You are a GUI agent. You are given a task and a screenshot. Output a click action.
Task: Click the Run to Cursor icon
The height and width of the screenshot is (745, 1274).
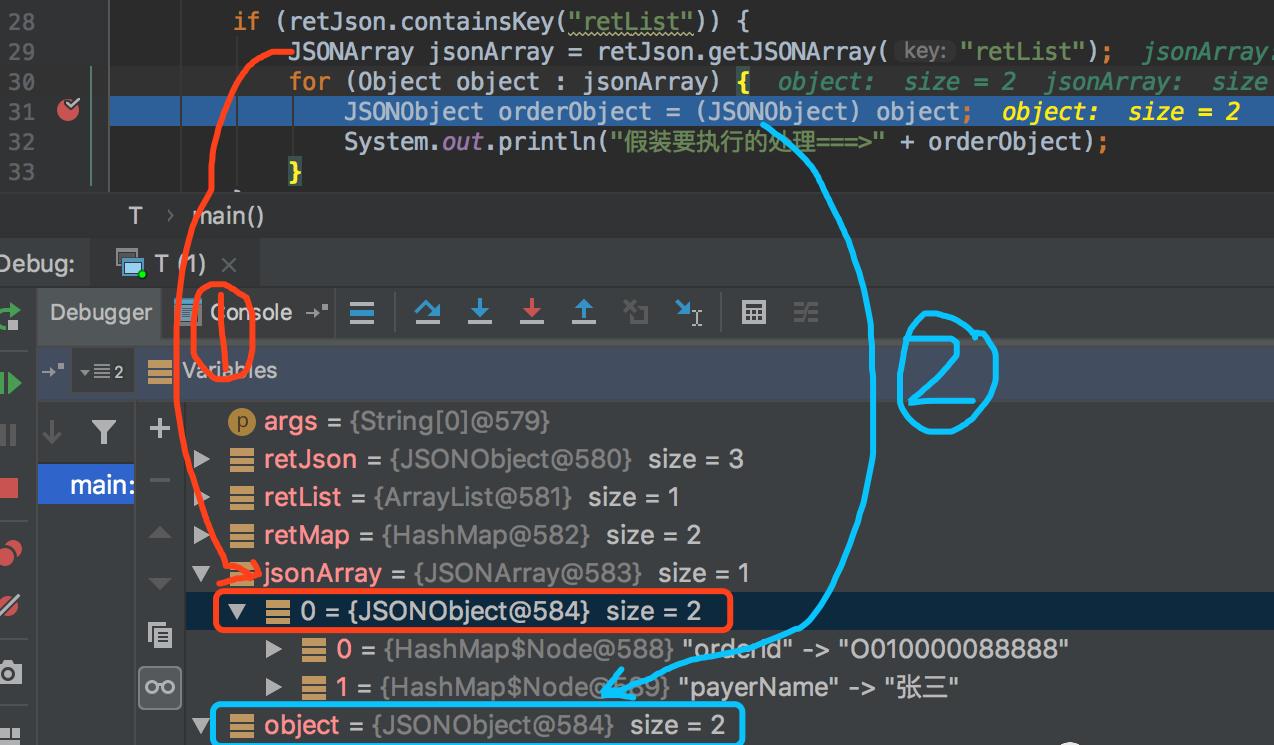pos(689,312)
